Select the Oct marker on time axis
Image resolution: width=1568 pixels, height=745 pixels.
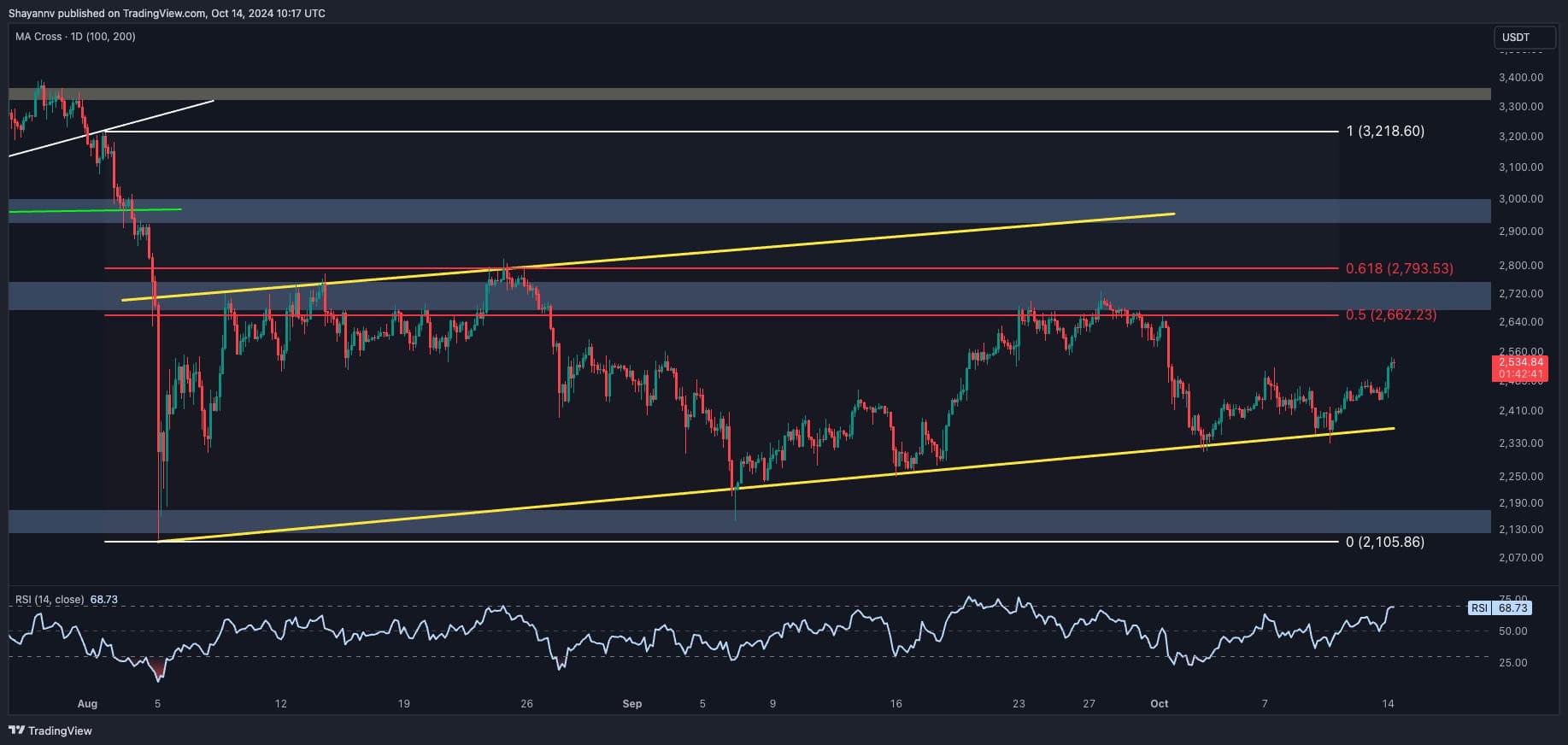tap(1159, 704)
